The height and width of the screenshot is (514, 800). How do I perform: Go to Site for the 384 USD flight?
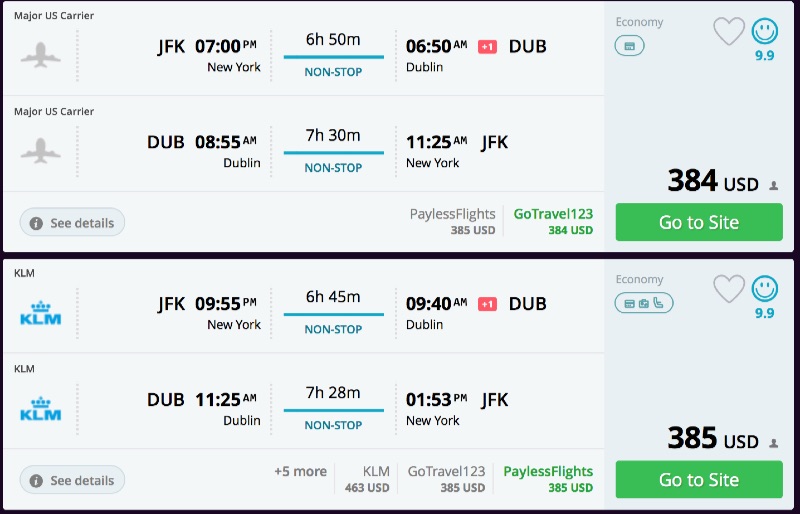(x=699, y=223)
